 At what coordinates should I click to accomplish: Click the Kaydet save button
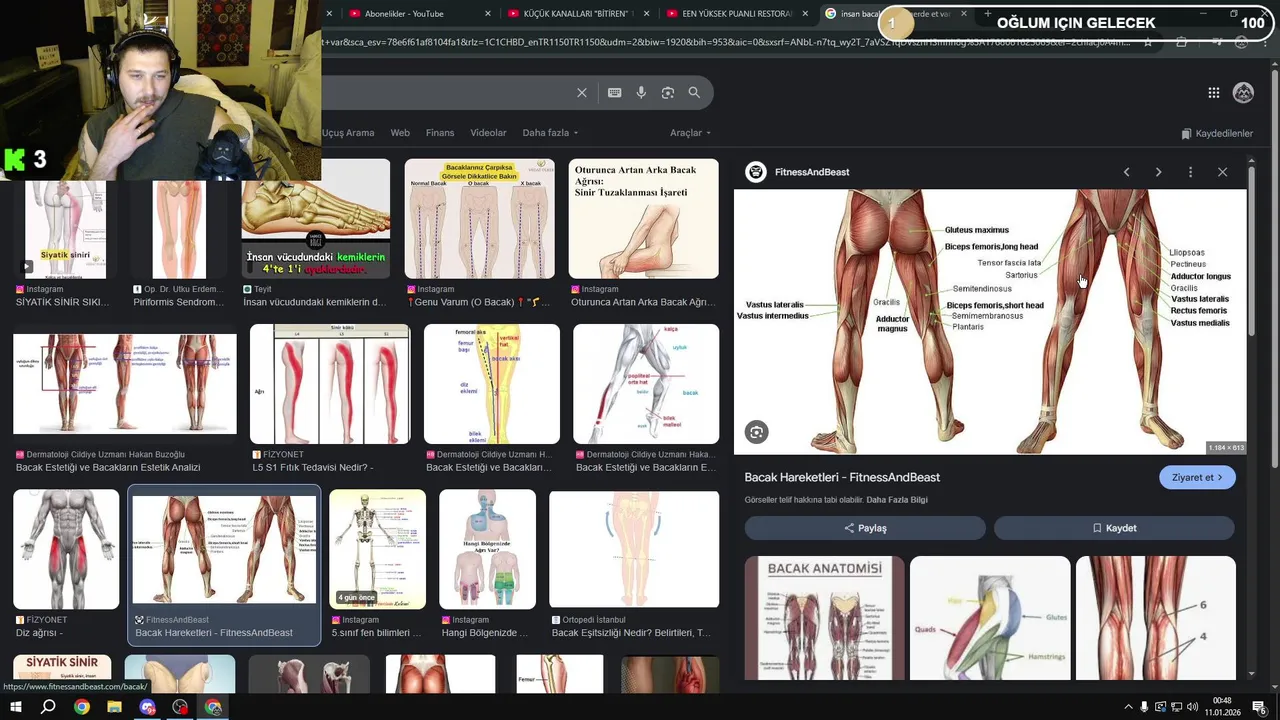tap(1114, 528)
